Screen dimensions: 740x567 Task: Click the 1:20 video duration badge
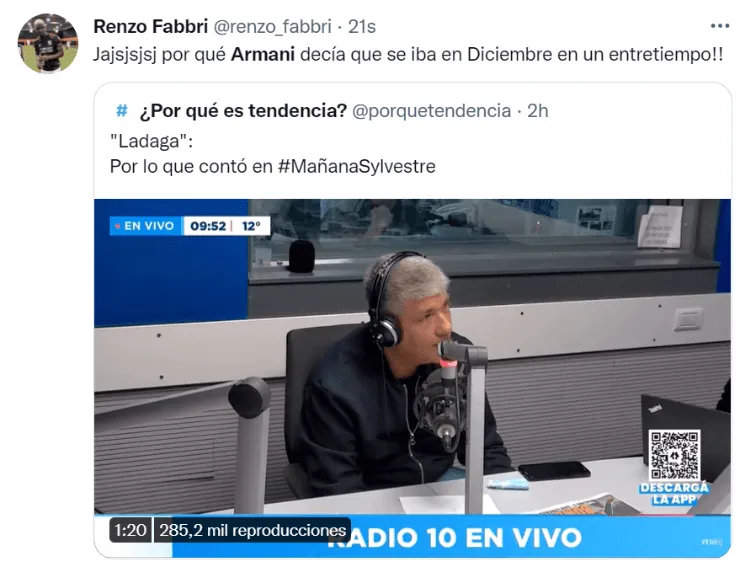(x=130, y=530)
